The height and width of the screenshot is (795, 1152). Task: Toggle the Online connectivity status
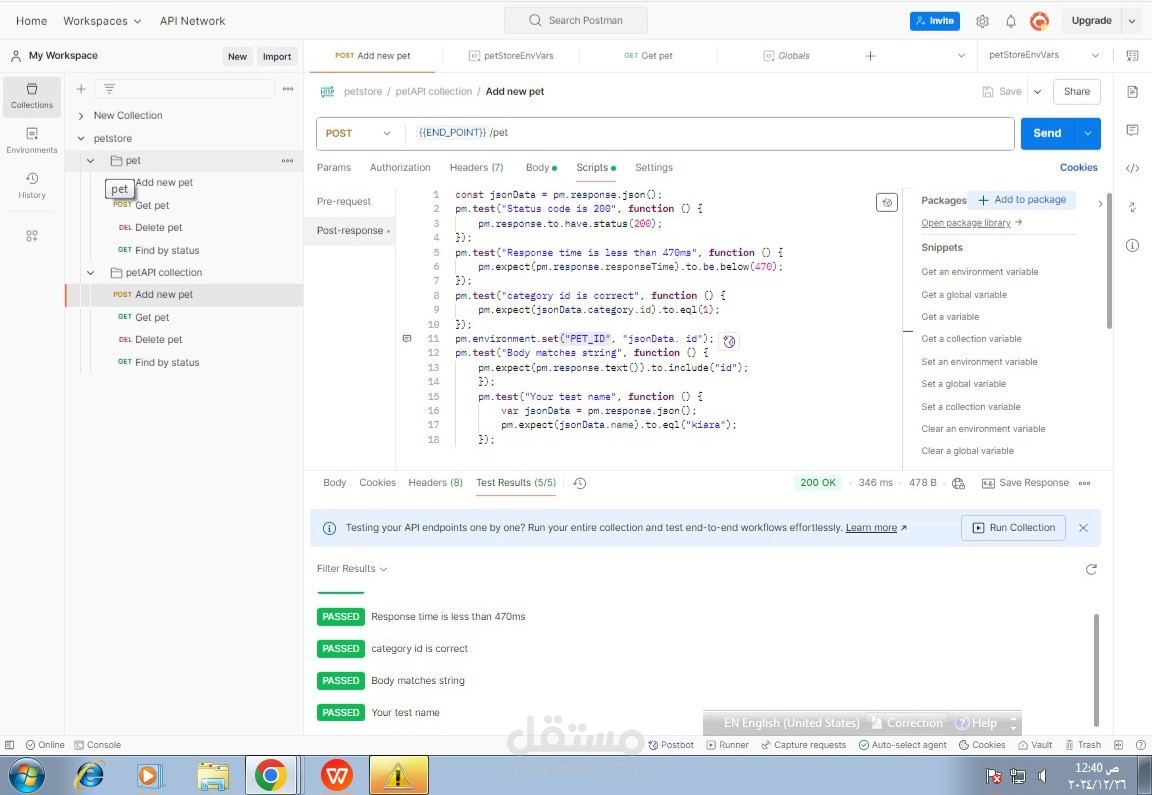45,744
